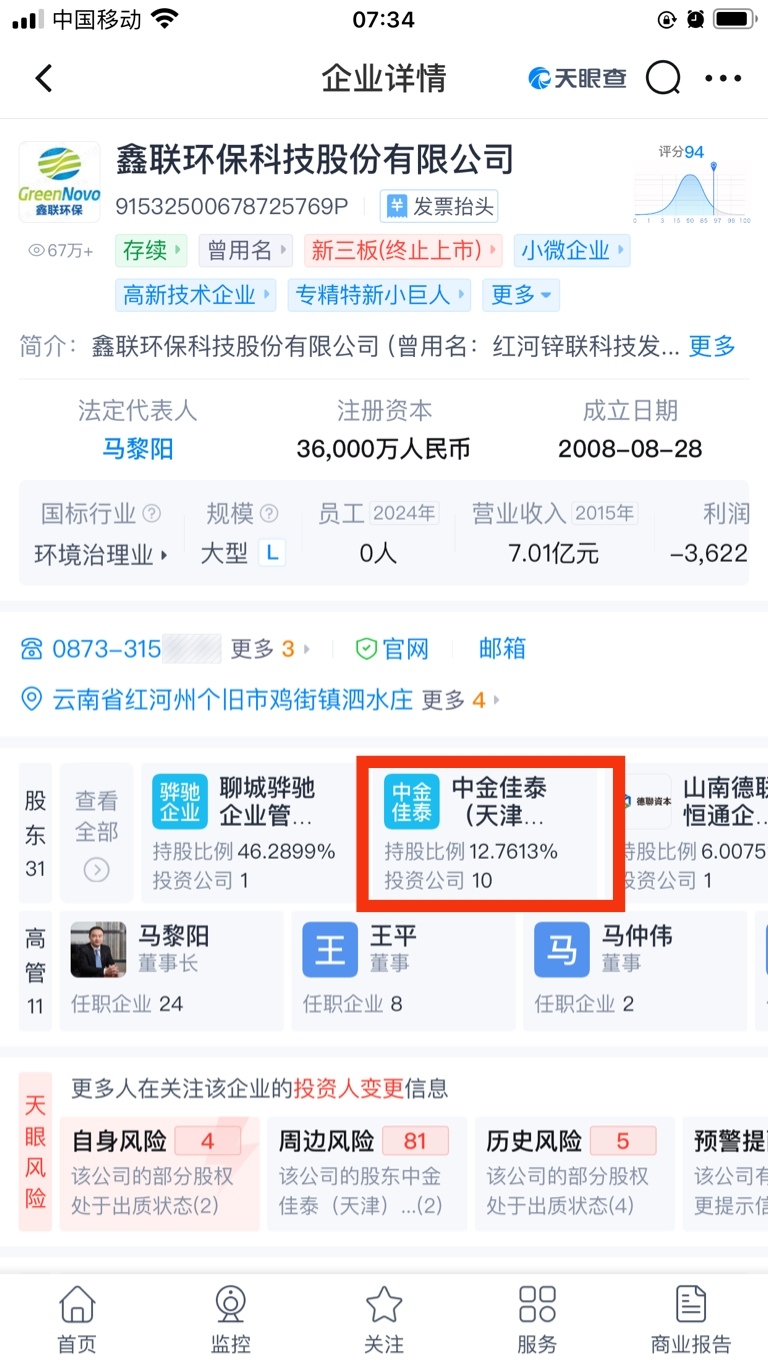This screenshot has height=1366, width=768.
Task: Open executive 王平 董事 card
Action: pyautogui.click(x=402, y=970)
